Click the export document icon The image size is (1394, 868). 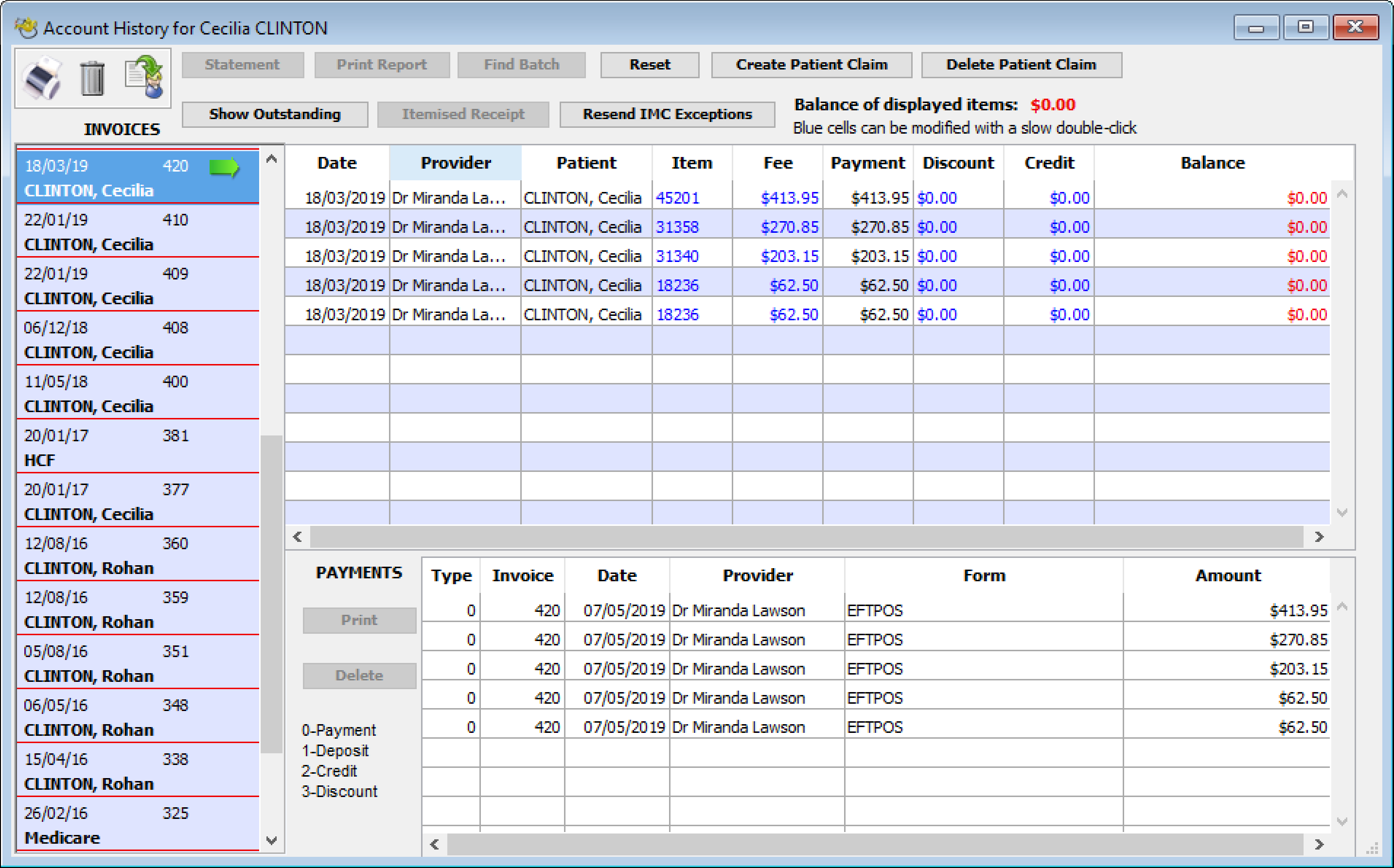click(x=145, y=77)
